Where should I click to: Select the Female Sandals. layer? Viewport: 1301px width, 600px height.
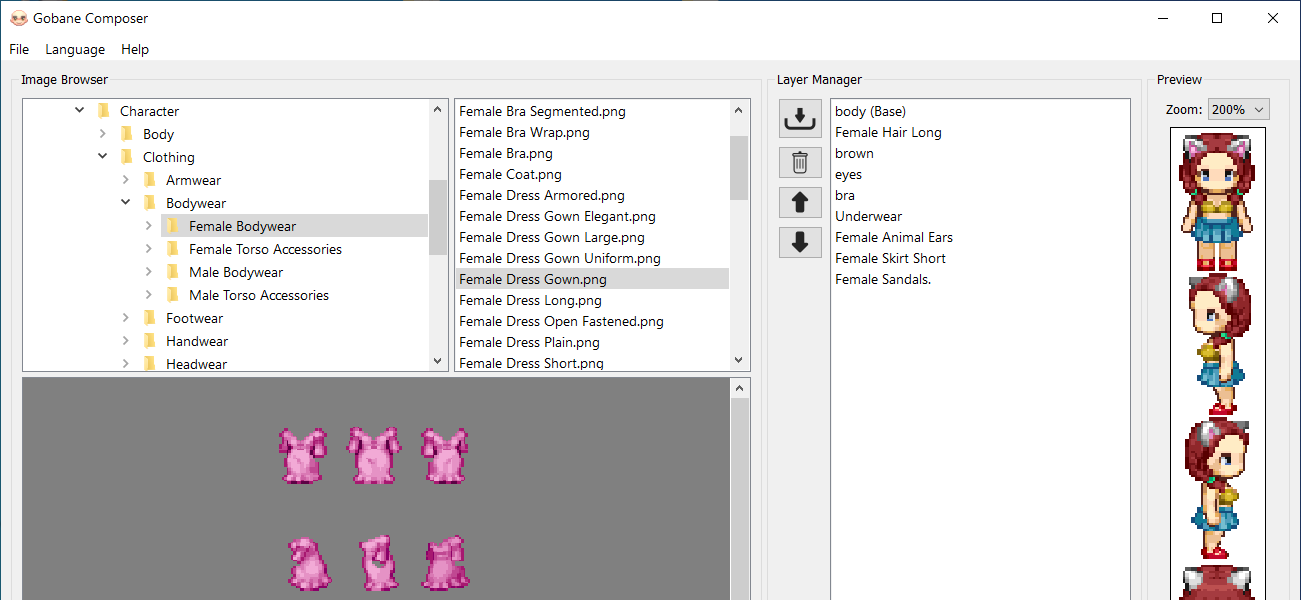click(x=884, y=279)
